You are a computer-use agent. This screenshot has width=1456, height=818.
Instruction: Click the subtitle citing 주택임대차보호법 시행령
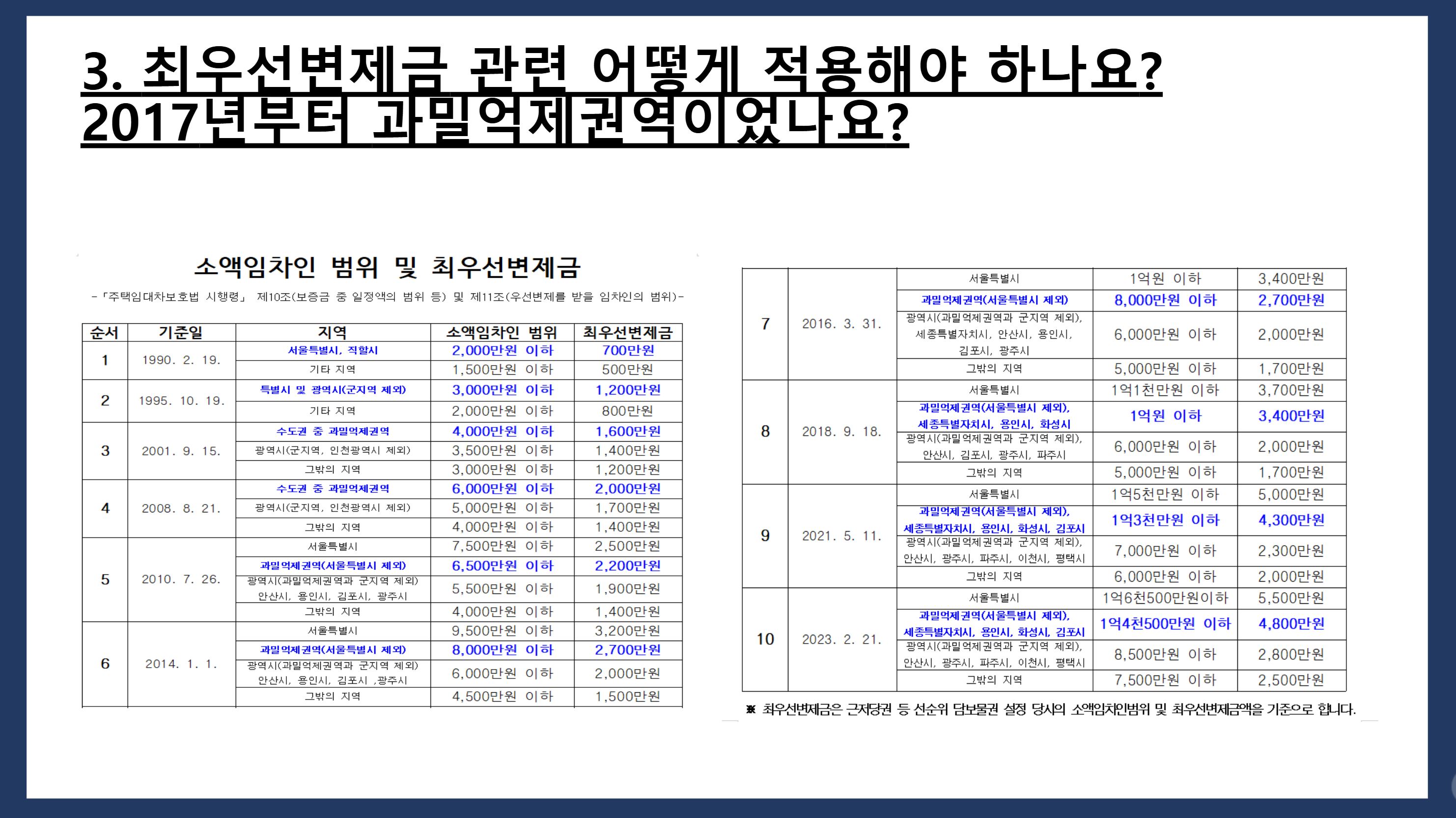(x=388, y=297)
